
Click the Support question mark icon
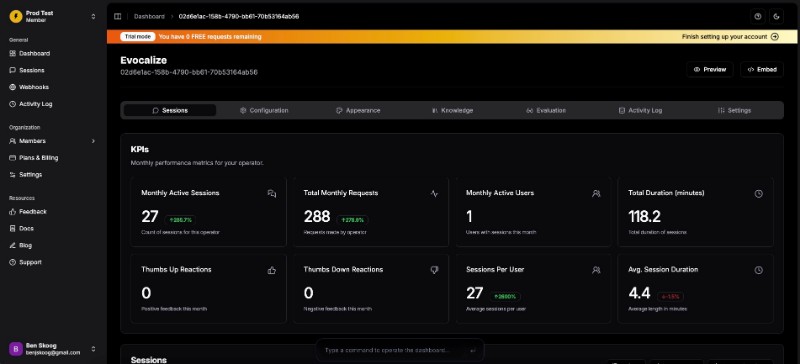point(13,262)
